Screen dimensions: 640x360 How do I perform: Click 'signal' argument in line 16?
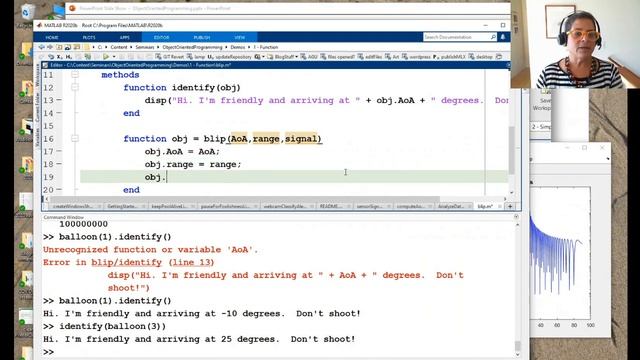tap(301, 139)
